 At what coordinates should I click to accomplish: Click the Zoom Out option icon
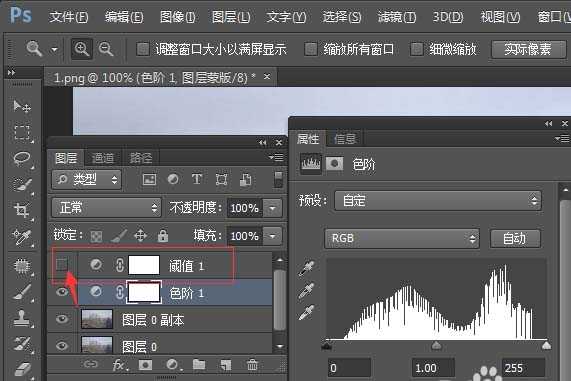(x=106, y=48)
